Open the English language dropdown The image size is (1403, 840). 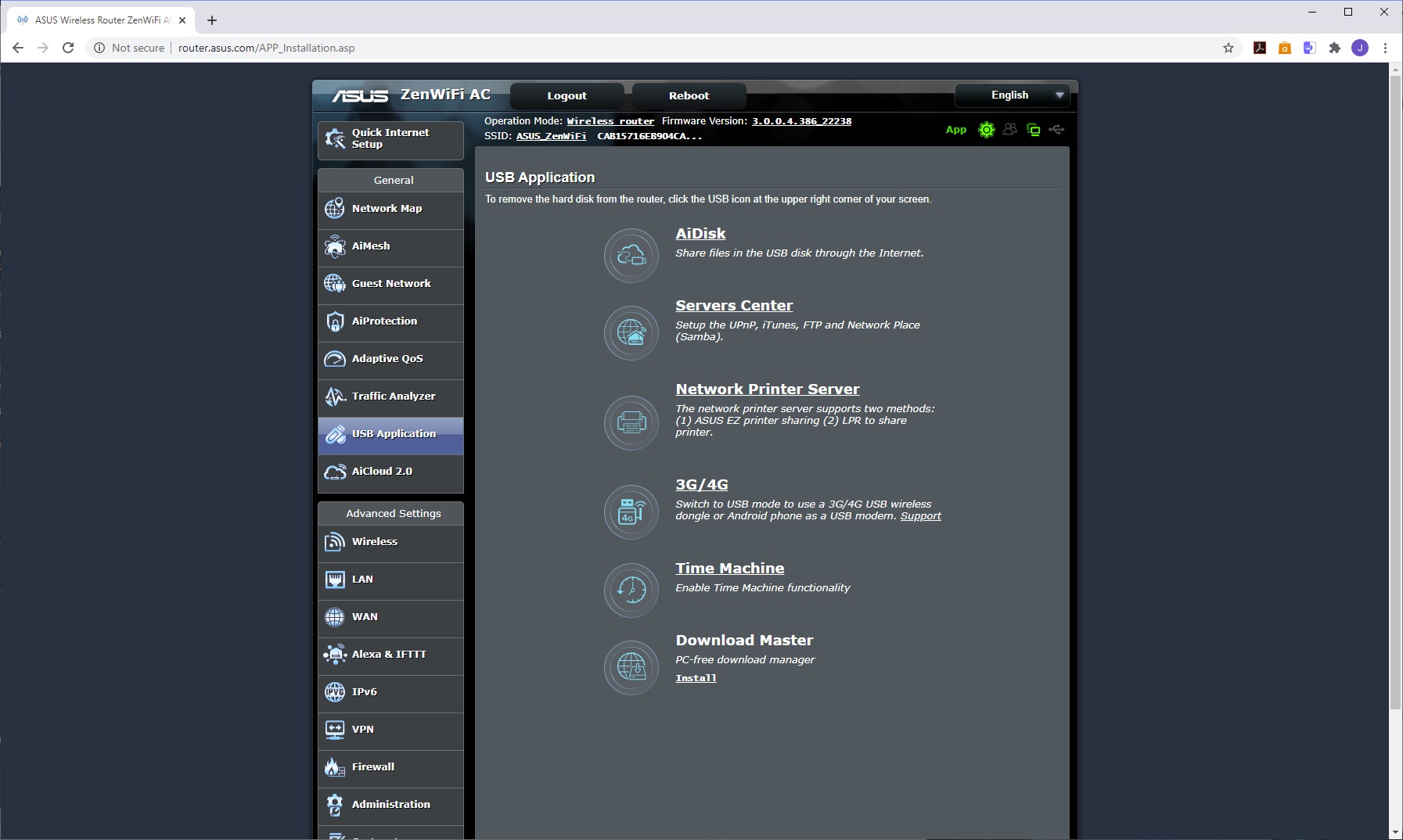coord(1013,95)
